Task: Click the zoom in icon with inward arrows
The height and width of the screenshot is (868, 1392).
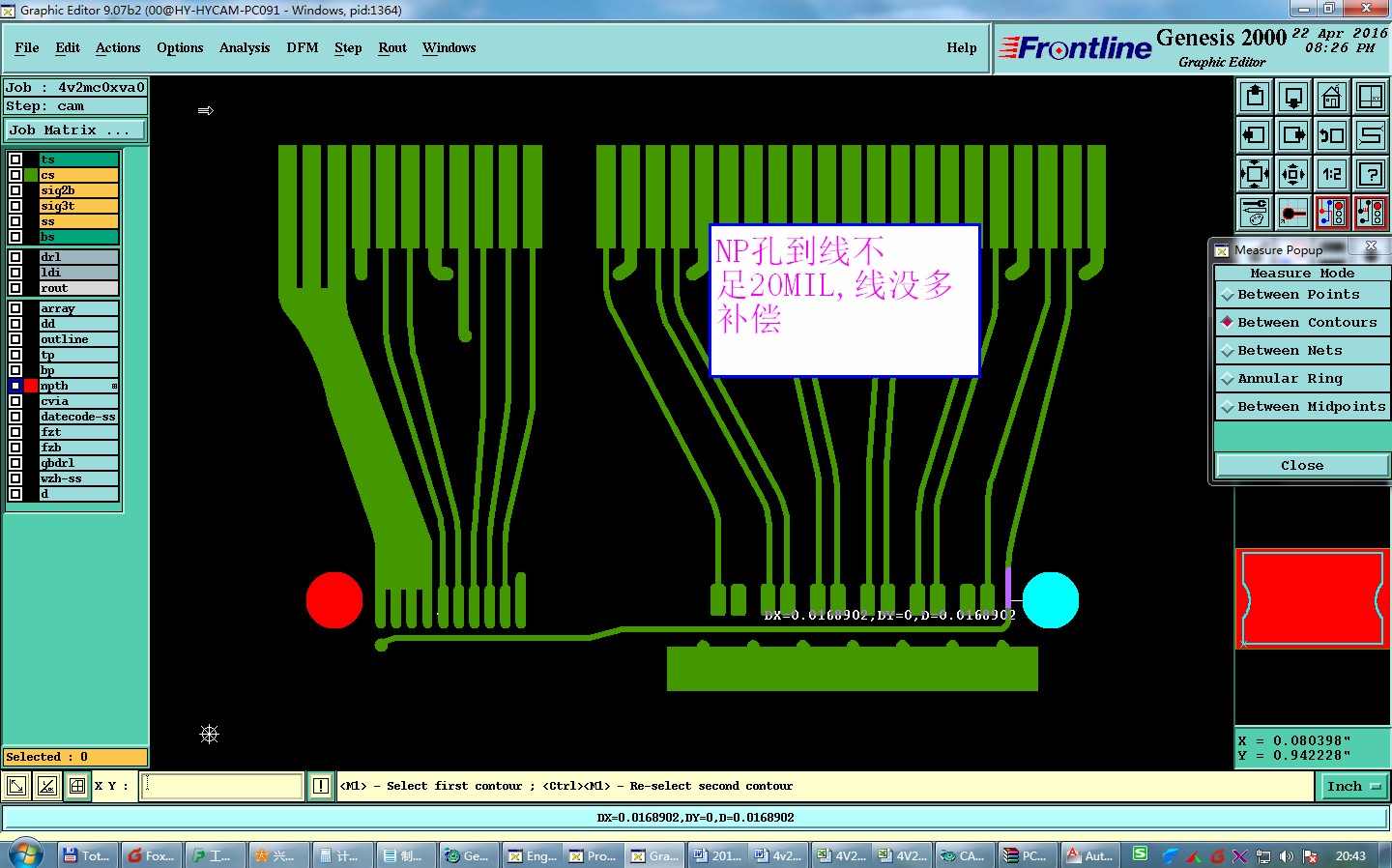Action: [1255, 174]
